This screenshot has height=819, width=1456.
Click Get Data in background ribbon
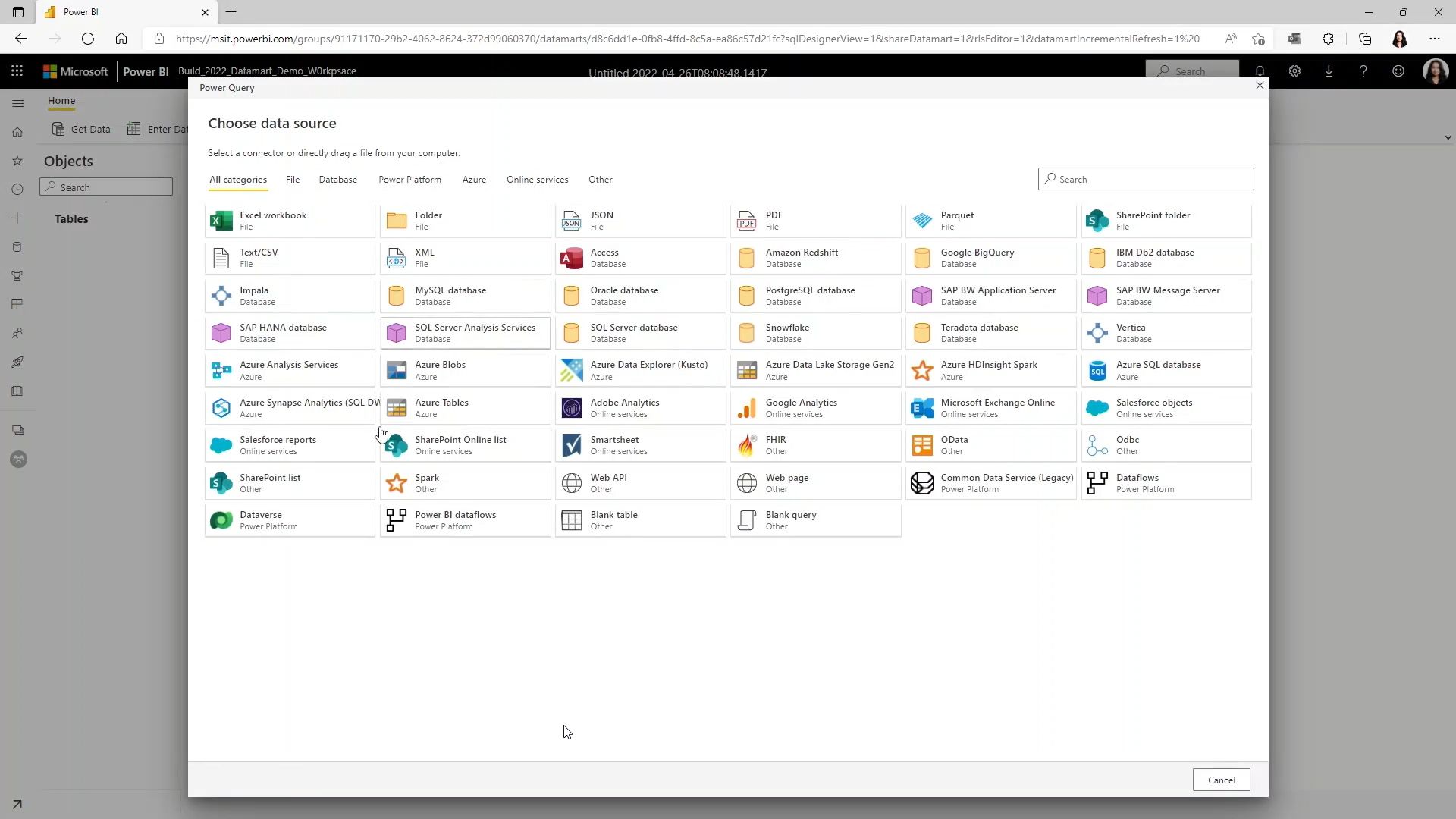[81, 129]
